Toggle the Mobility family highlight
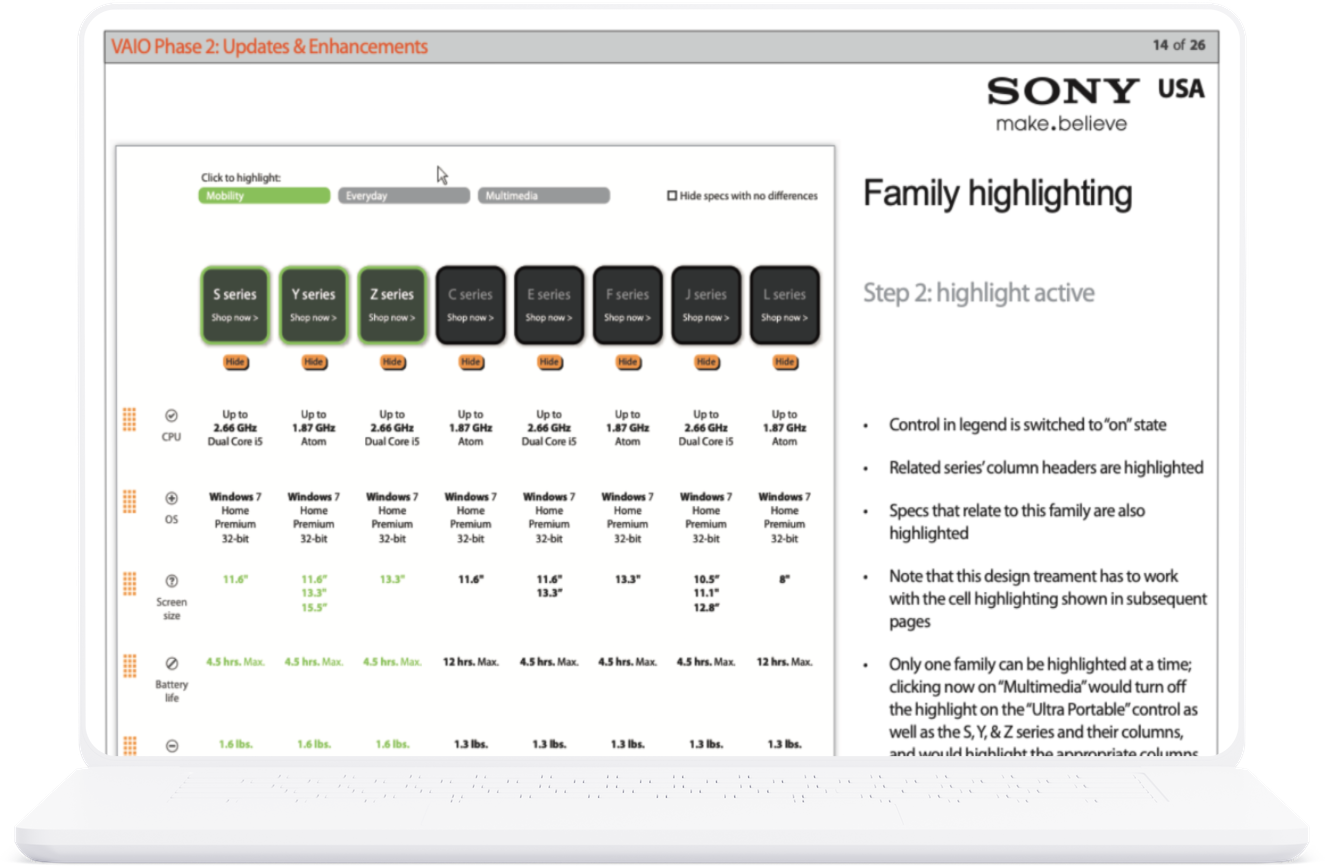This screenshot has height=866, width=1325. (x=264, y=196)
